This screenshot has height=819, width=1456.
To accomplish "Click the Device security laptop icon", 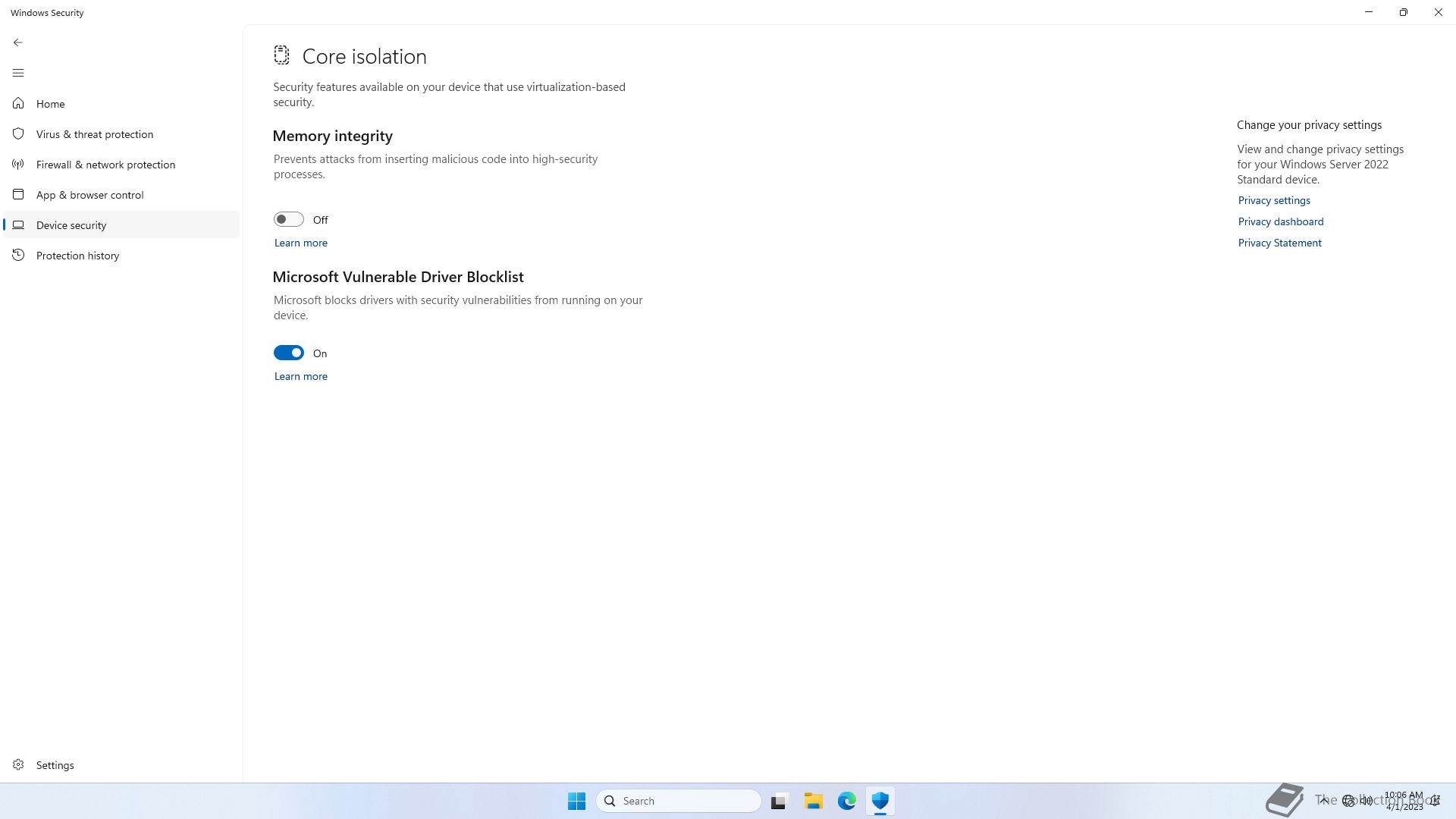I will coord(18,224).
